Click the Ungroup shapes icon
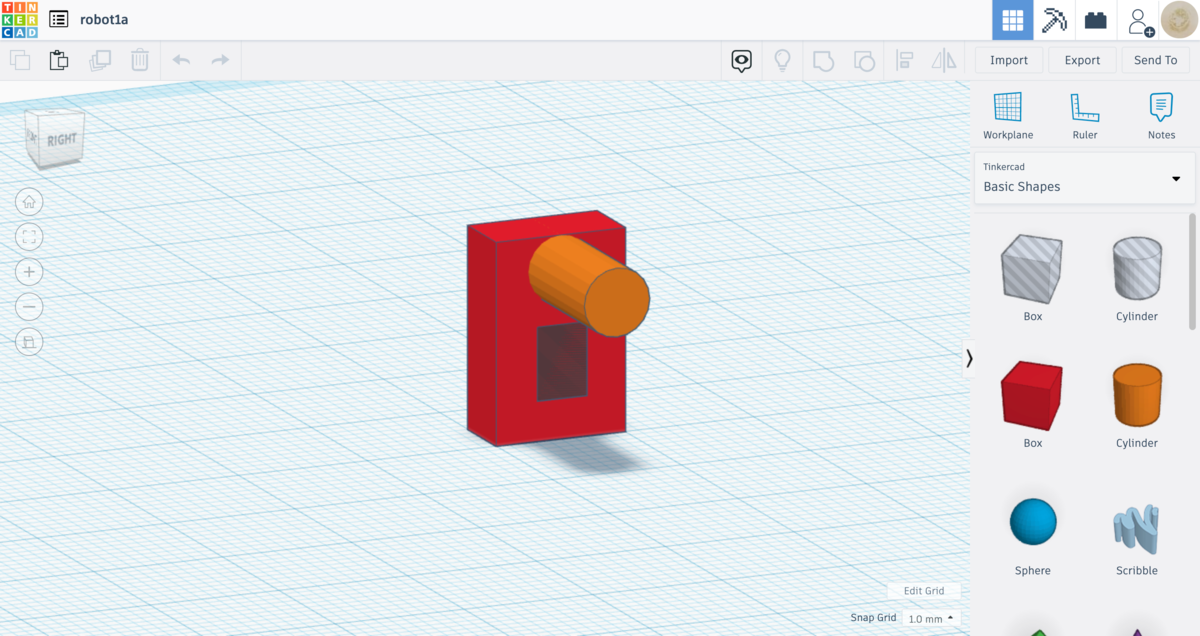This screenshot has height=636, width=1200. 864,61
